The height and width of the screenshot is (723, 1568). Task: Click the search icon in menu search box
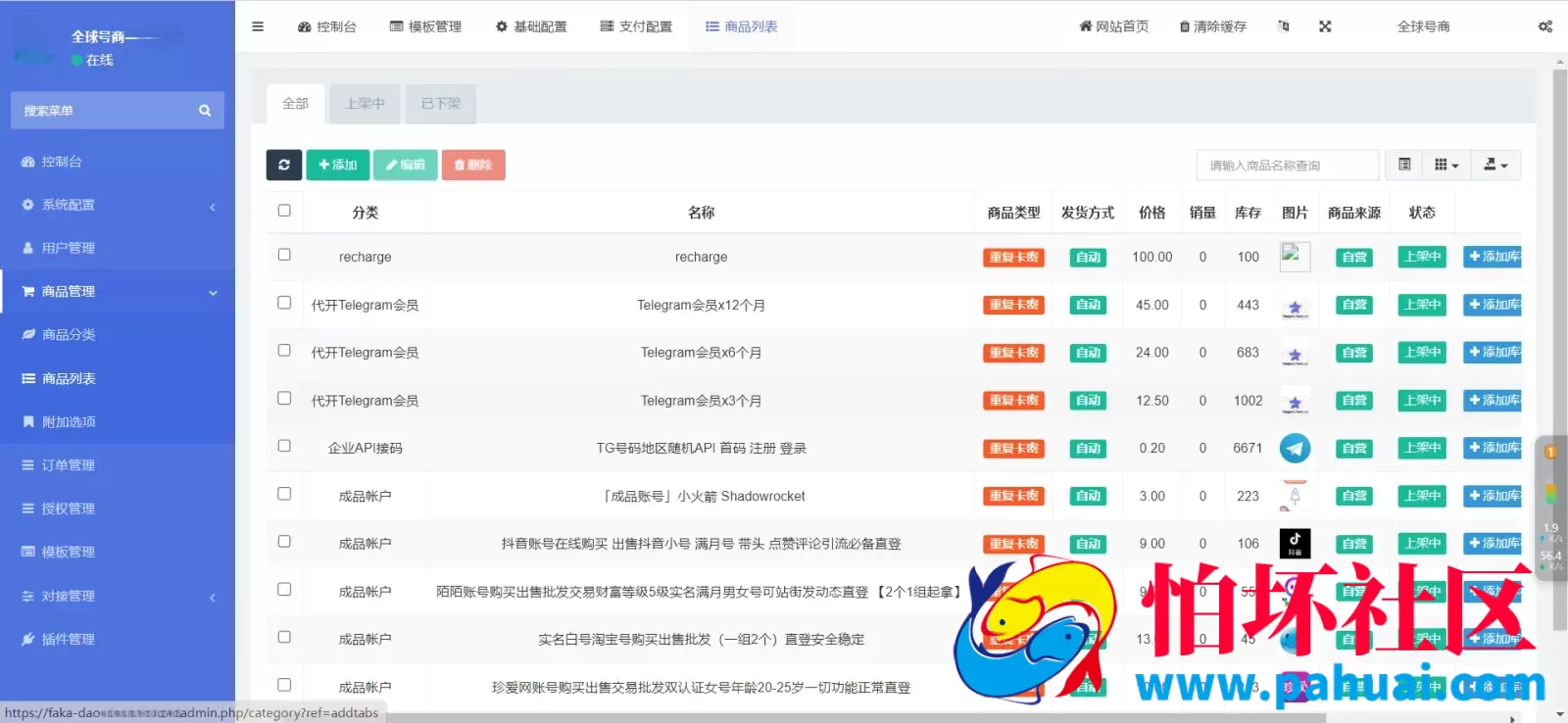[205, 111]
